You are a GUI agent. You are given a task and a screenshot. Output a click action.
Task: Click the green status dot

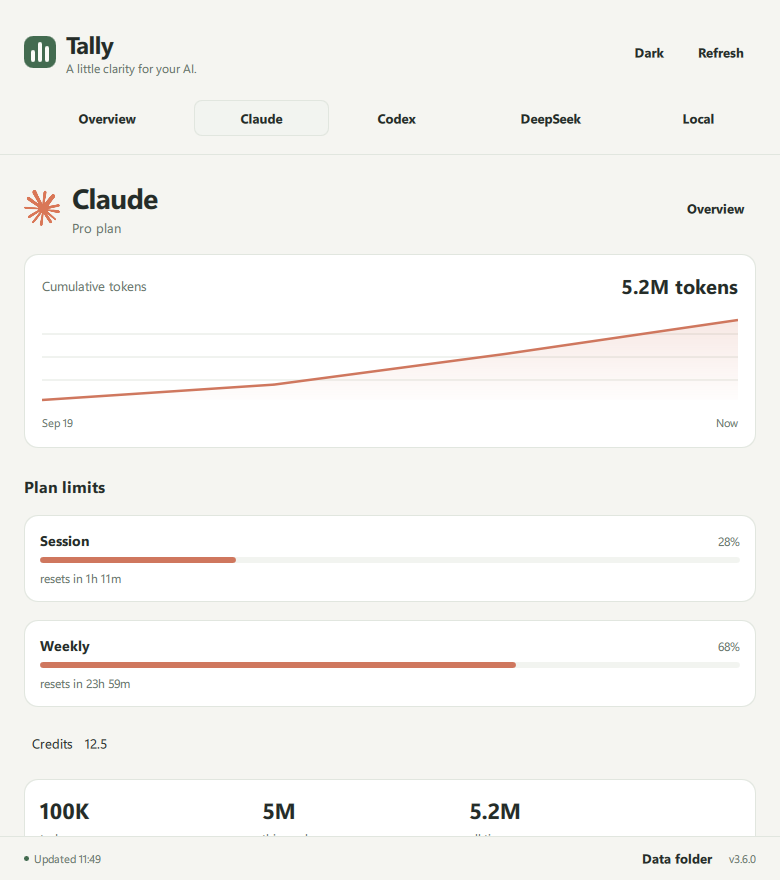pos(26,859)
